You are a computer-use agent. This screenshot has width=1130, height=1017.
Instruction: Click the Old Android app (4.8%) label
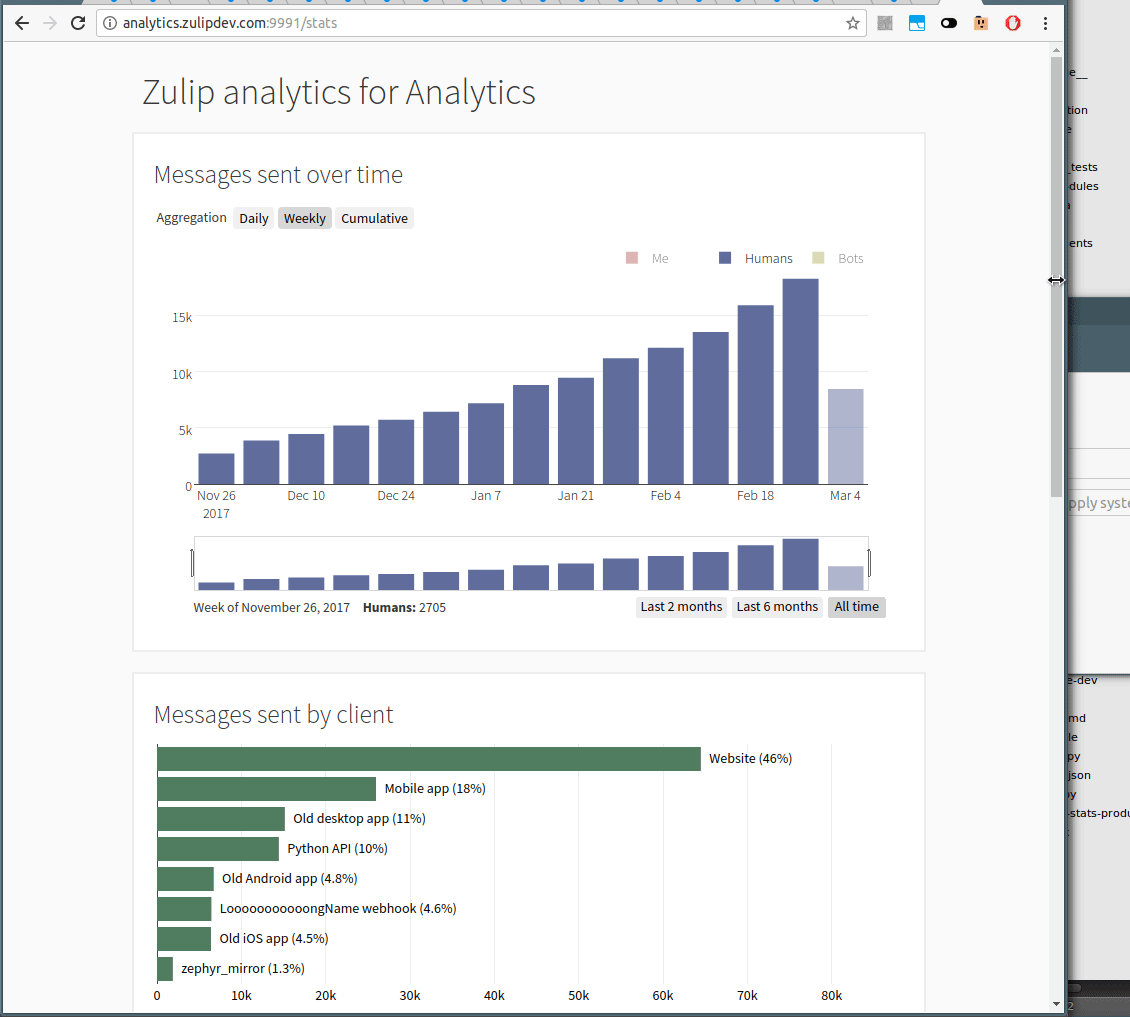click(x=290, y=879)
